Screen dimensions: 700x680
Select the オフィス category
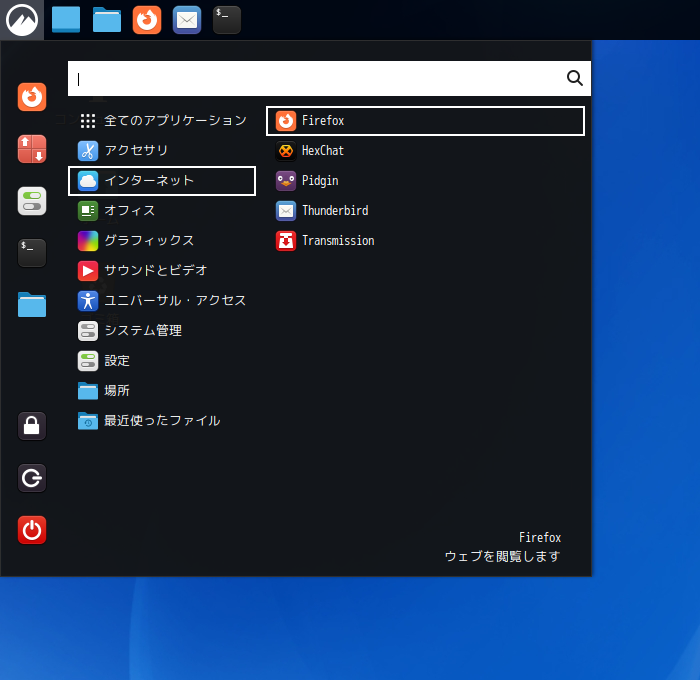[x=162, y=211]
